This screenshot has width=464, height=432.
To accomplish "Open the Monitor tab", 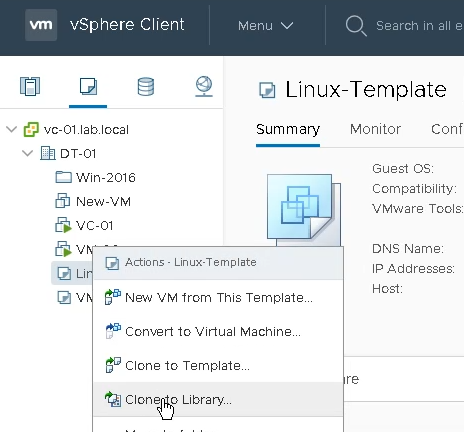I will pos(375,129).
